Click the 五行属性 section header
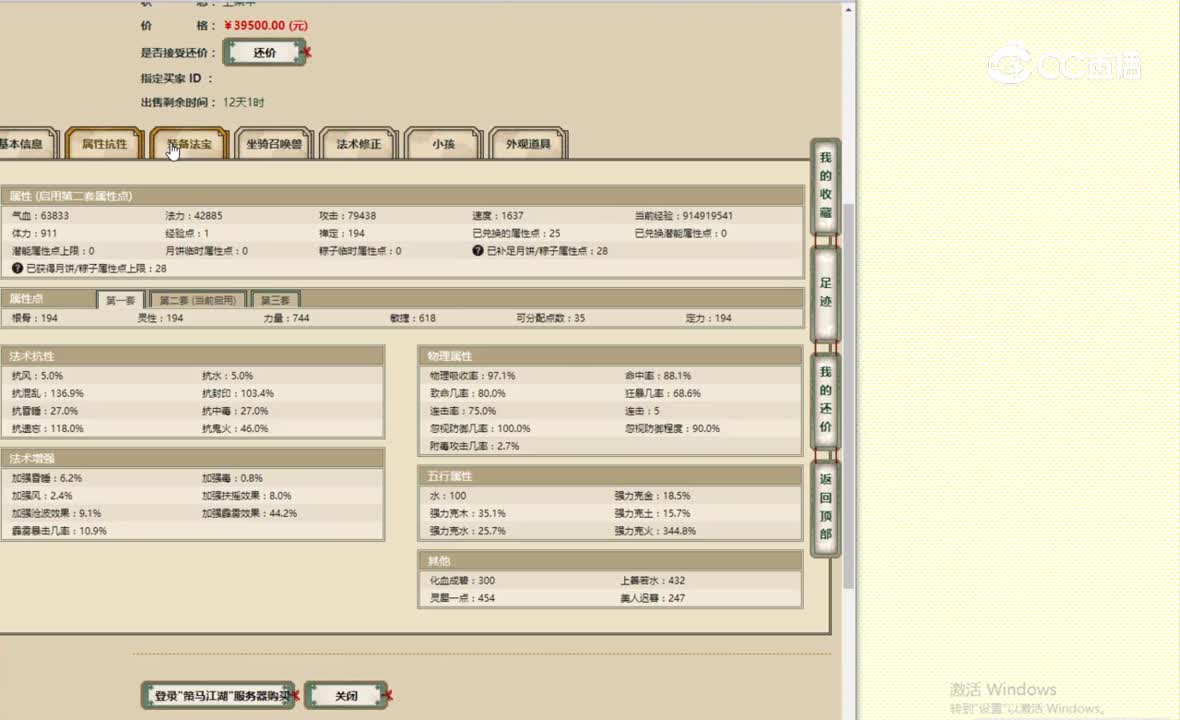Image resolution: width=1180 pixels, height=720 pixels. (x=610, y=476)
